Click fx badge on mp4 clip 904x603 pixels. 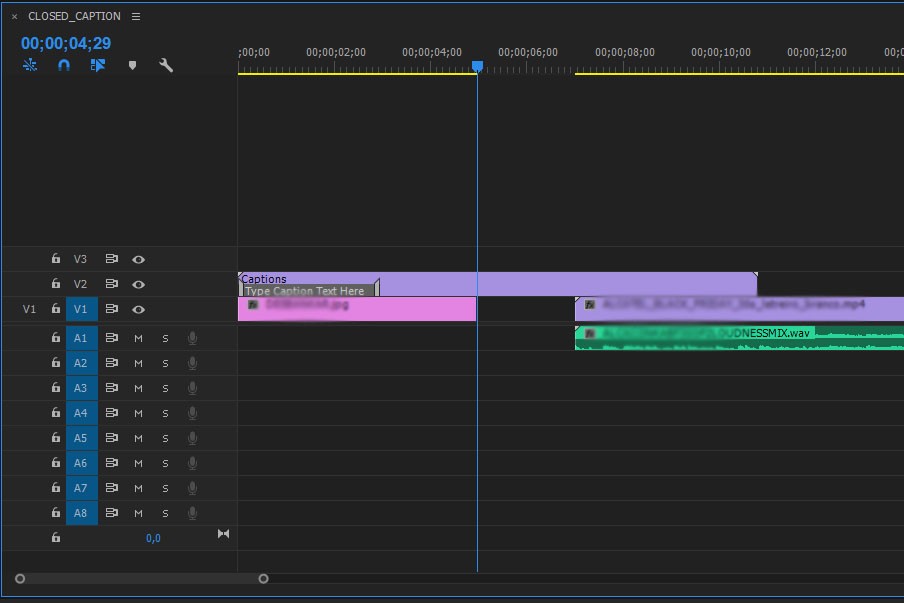coord(590,304)
